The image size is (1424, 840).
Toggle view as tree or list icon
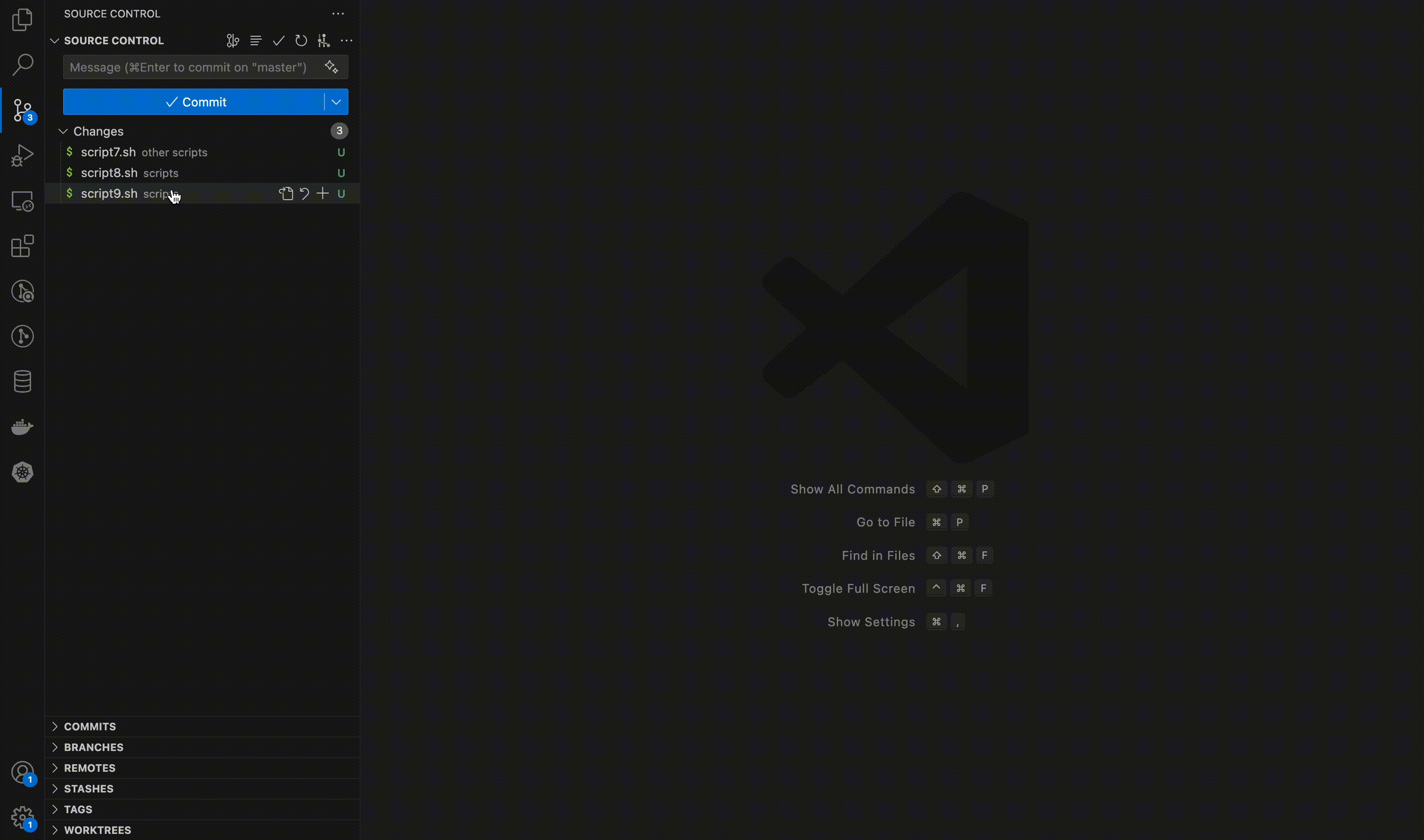256,41
